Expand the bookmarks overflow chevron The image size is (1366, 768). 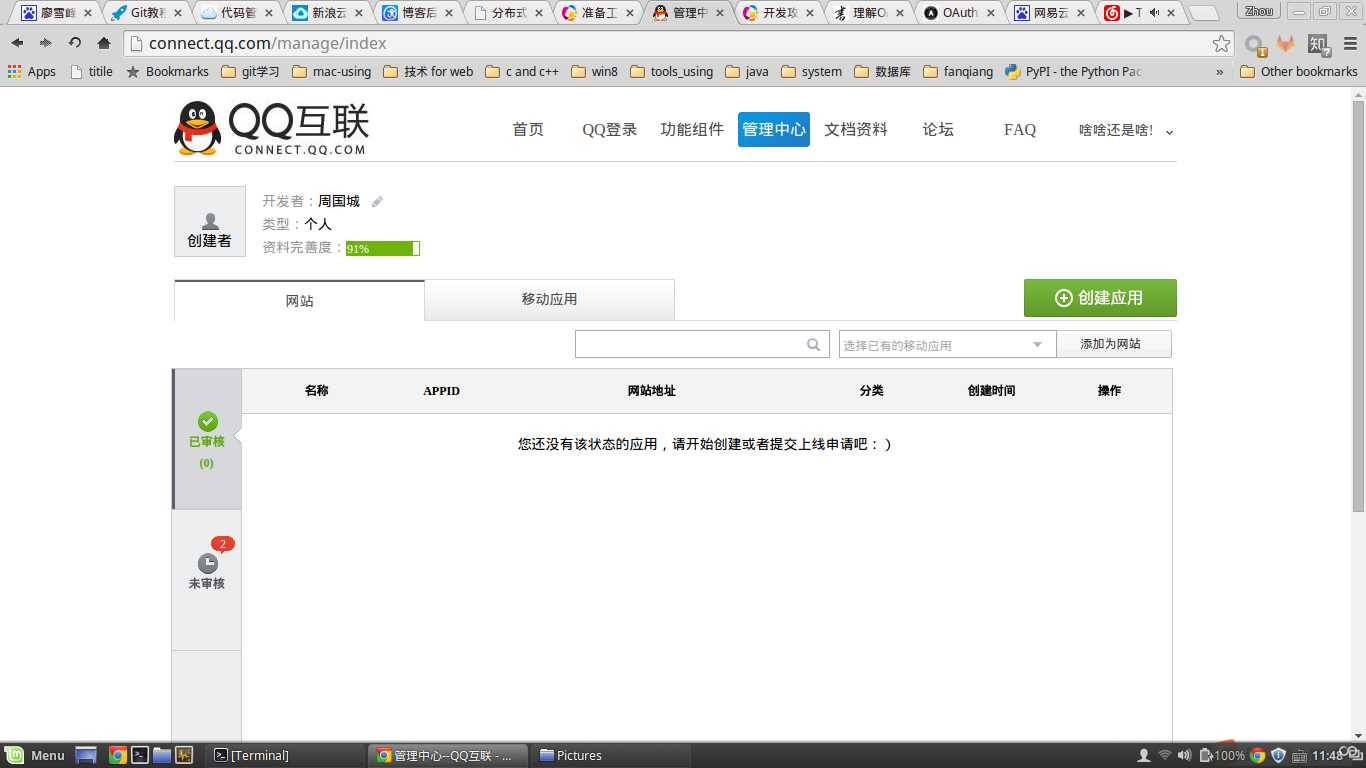[1219, 72]
